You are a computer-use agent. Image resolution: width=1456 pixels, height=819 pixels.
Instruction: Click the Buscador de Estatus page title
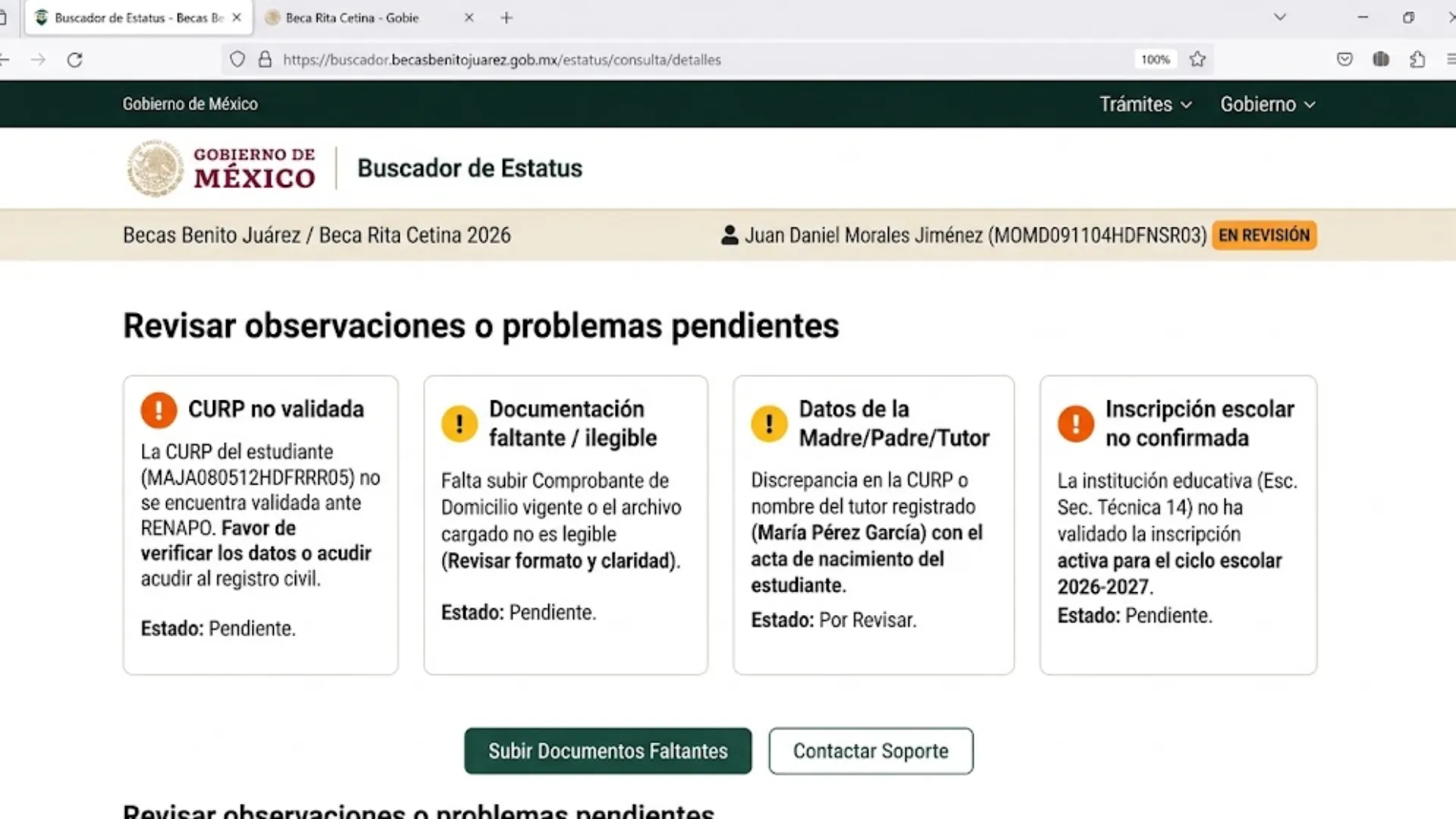(469, 168)
